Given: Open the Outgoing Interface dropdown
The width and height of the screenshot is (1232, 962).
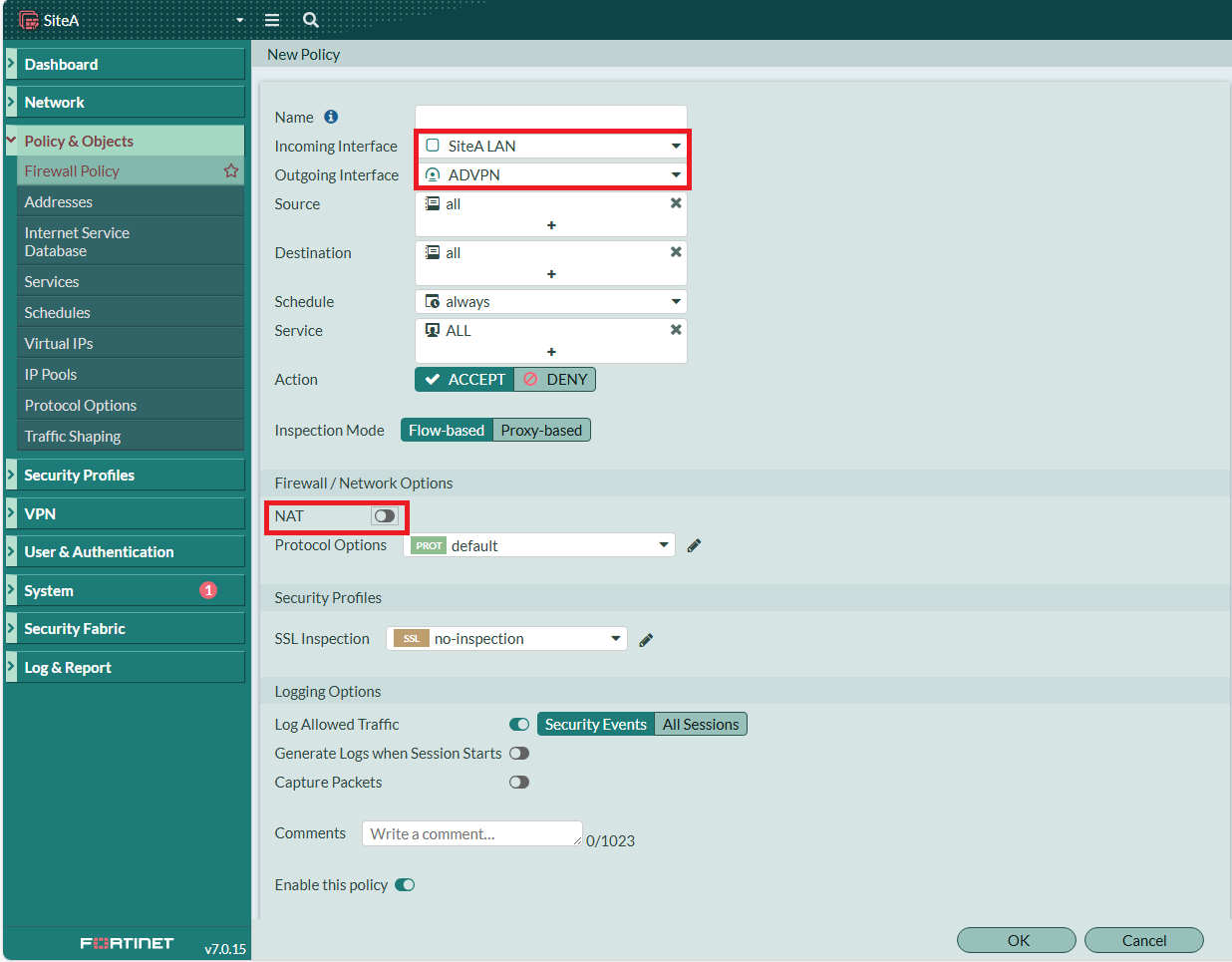Looking at the screenshot, I should pyautogui.click(x=551, y=174).
